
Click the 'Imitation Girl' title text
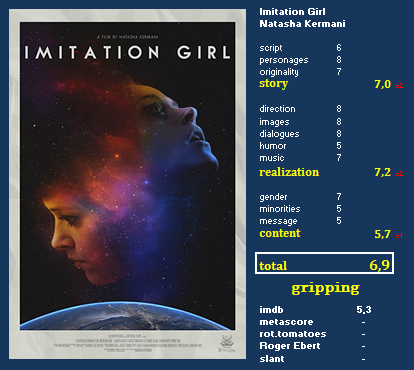[x=292, y=12]
